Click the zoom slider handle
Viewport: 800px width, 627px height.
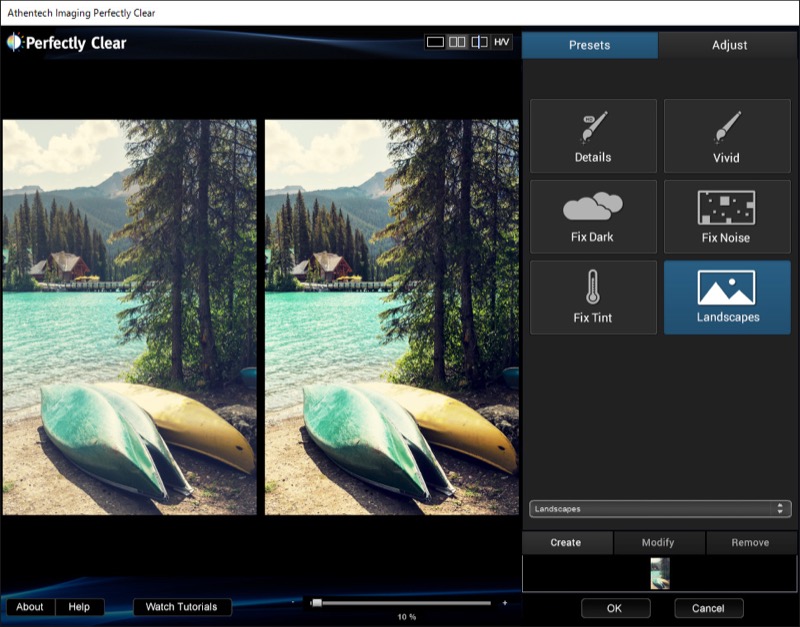317,603
